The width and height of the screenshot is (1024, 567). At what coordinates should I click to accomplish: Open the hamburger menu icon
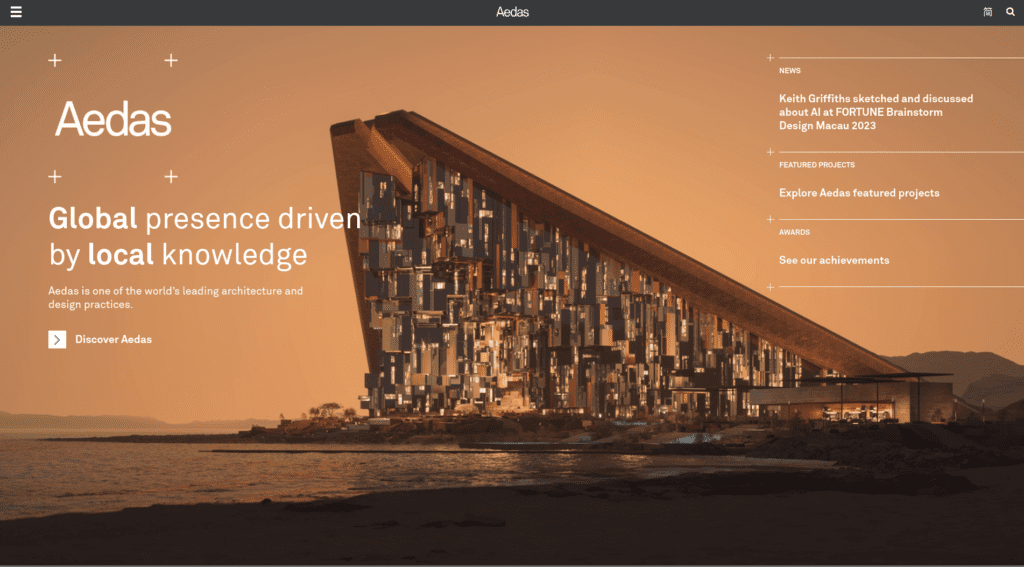pos(16,12)
